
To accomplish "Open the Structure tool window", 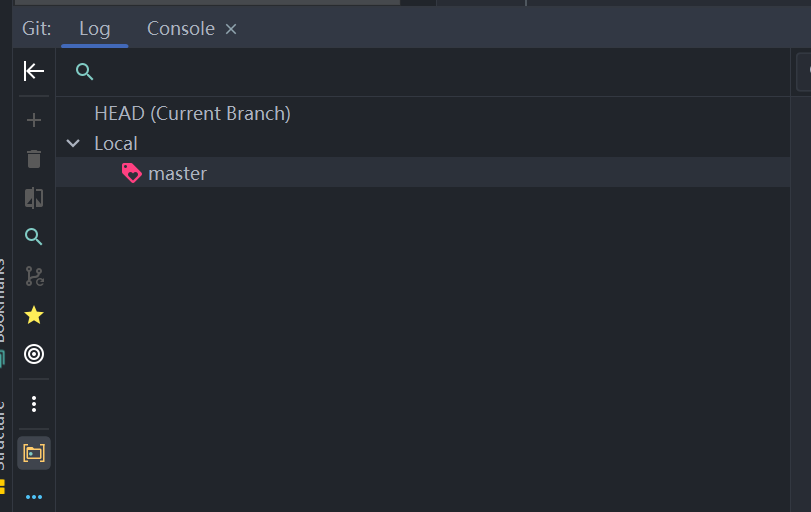I will pos(4,435).
